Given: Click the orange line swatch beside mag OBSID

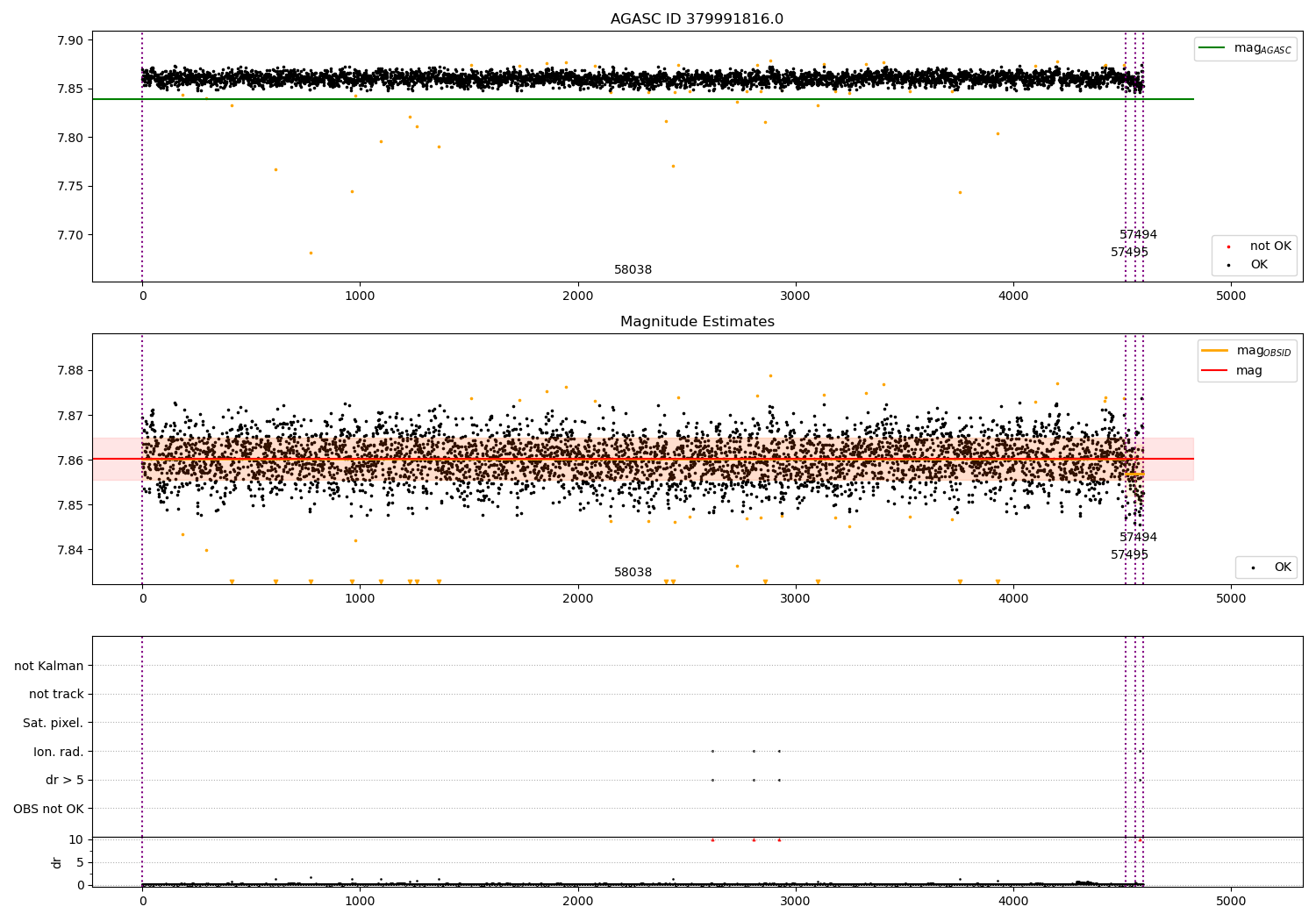Looking at the screenshot, I should click(1215, 351).
